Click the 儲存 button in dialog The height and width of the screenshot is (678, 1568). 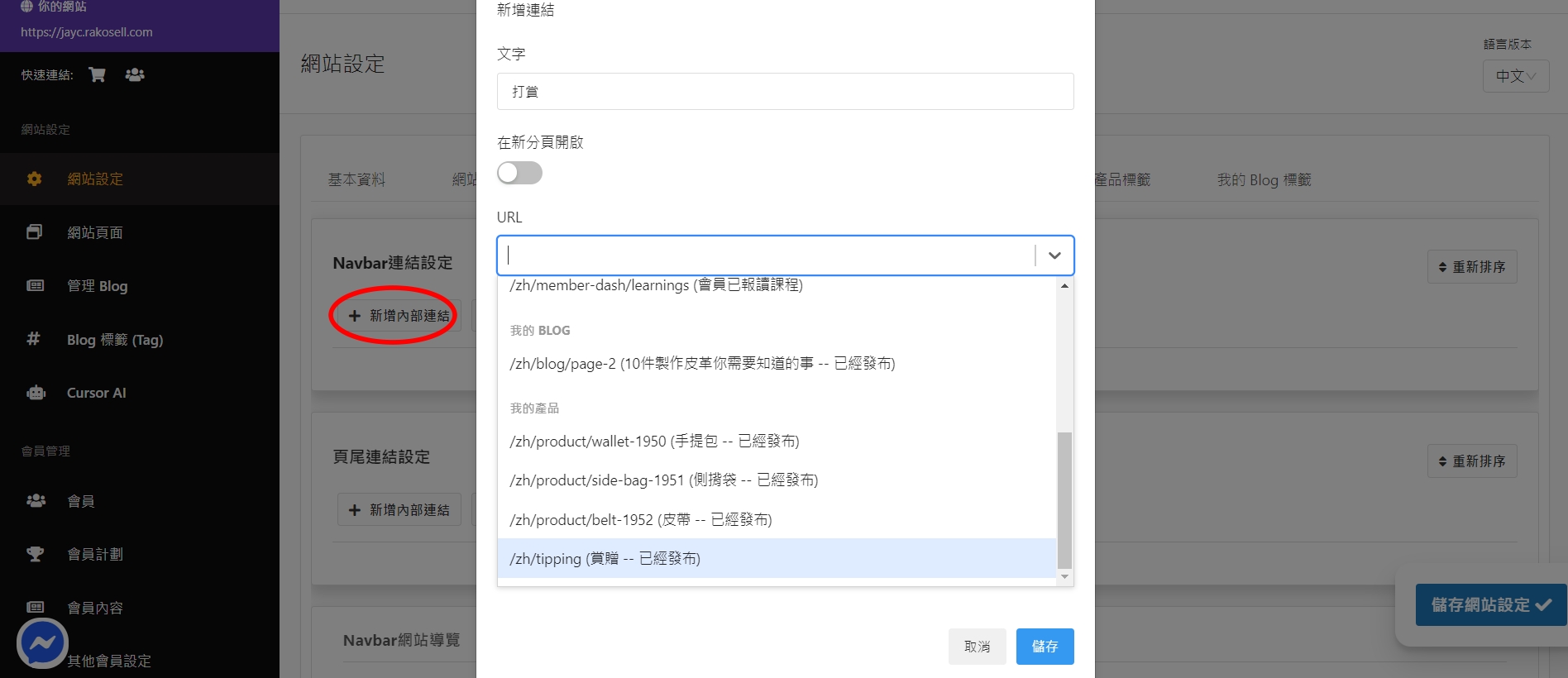(x=1045, y=647)
